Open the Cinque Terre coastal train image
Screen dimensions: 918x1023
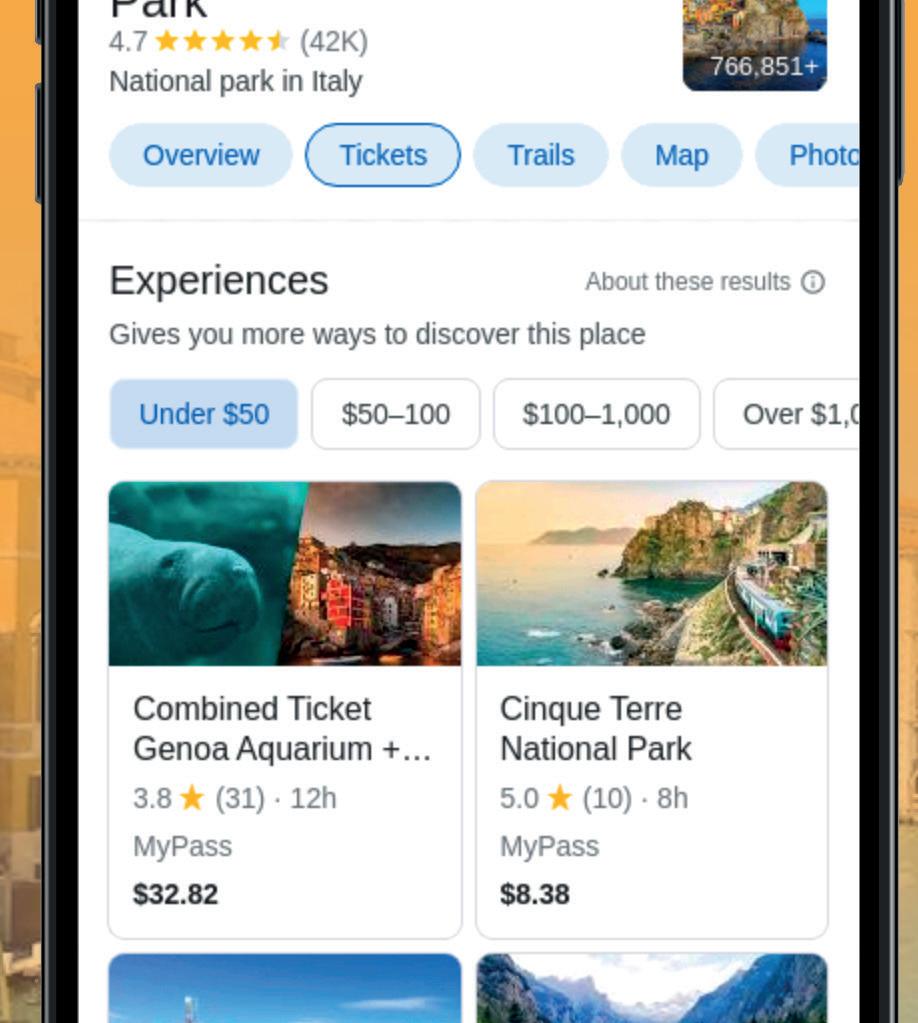652,574
